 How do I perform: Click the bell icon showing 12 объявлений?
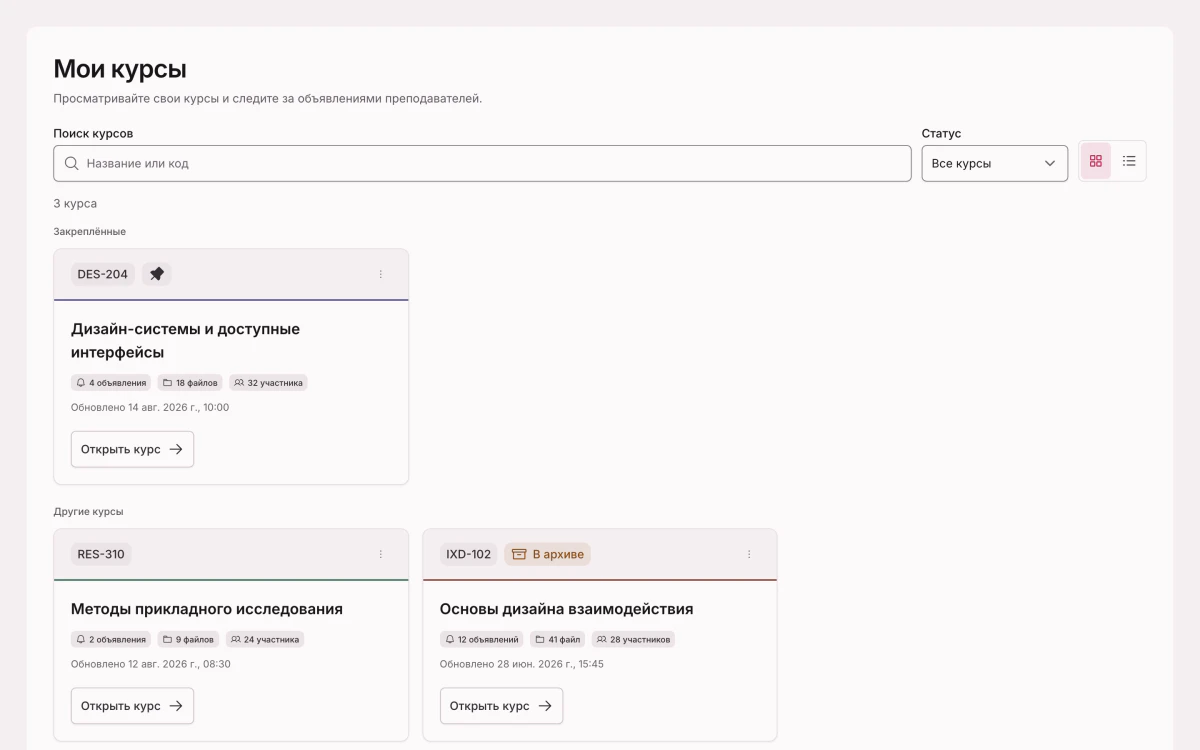pos(450,639)
